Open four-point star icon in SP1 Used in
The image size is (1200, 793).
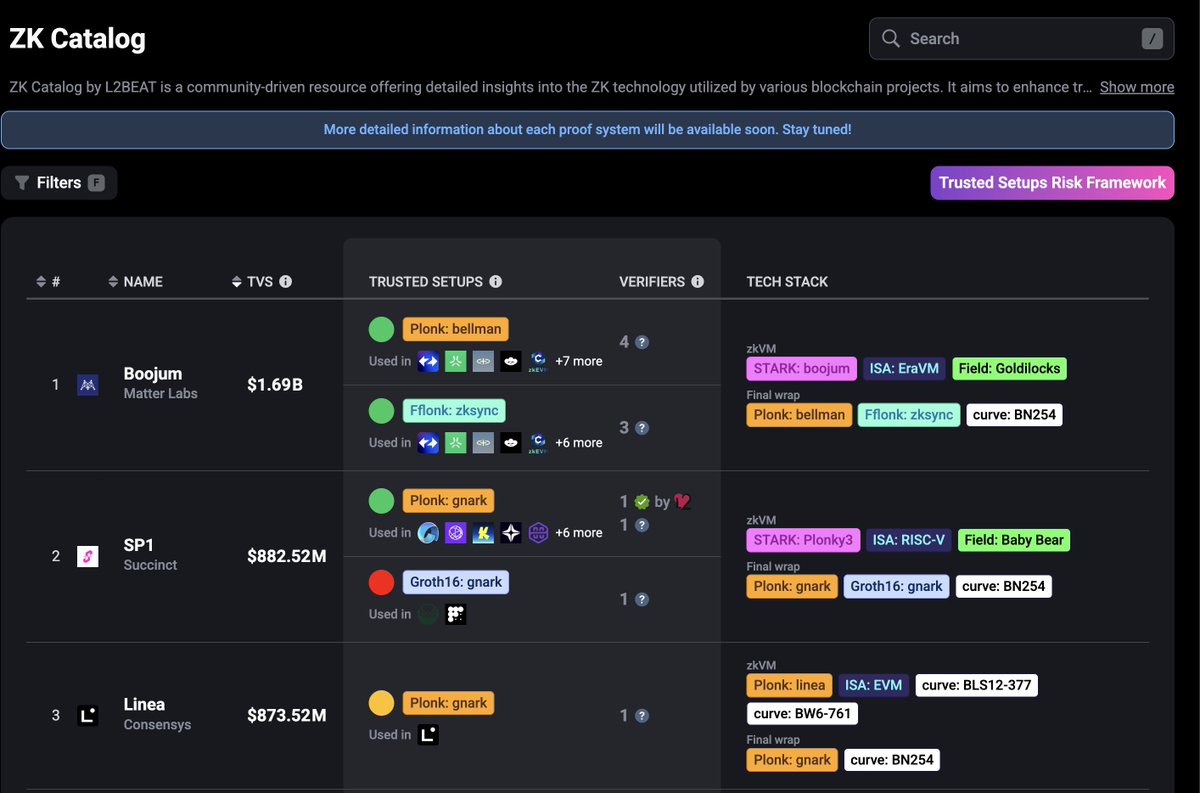point(511,532)
